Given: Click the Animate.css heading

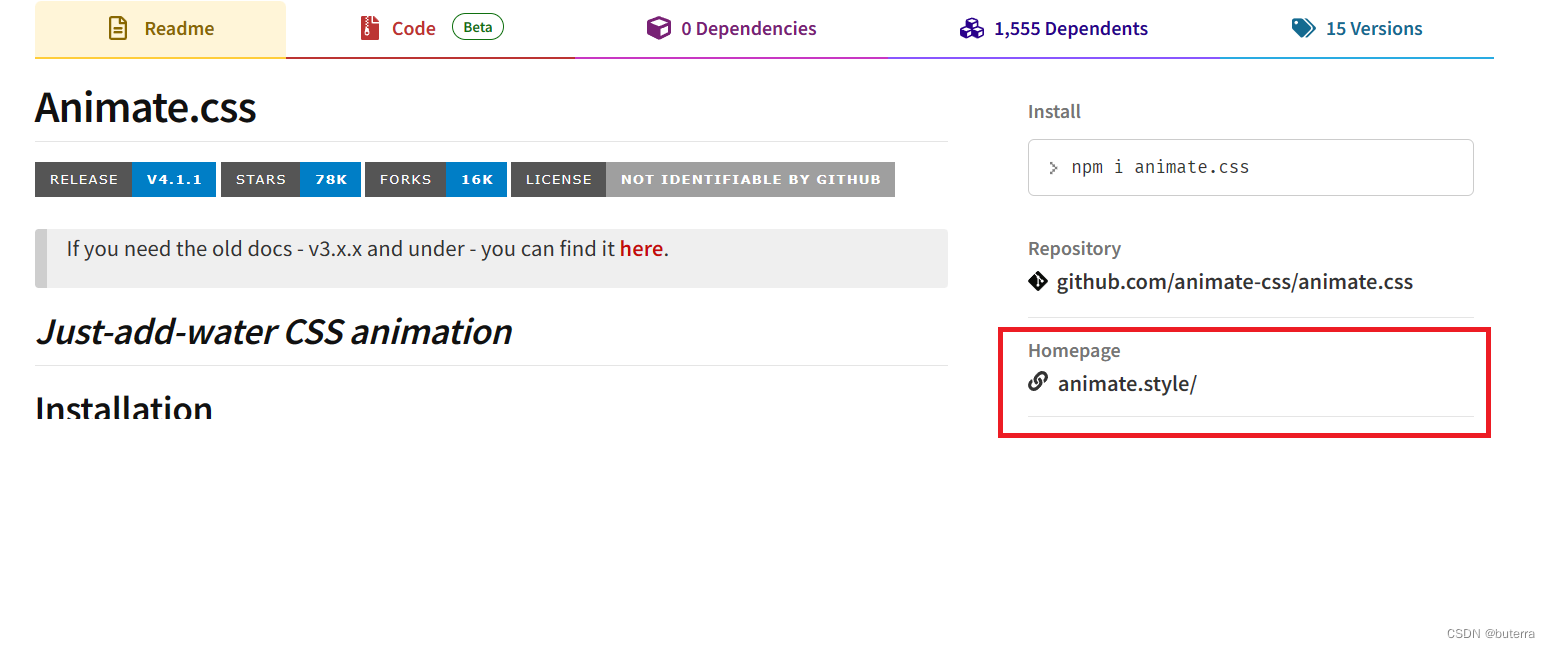Looking at the screenshot, I should (x=146, y=108).
